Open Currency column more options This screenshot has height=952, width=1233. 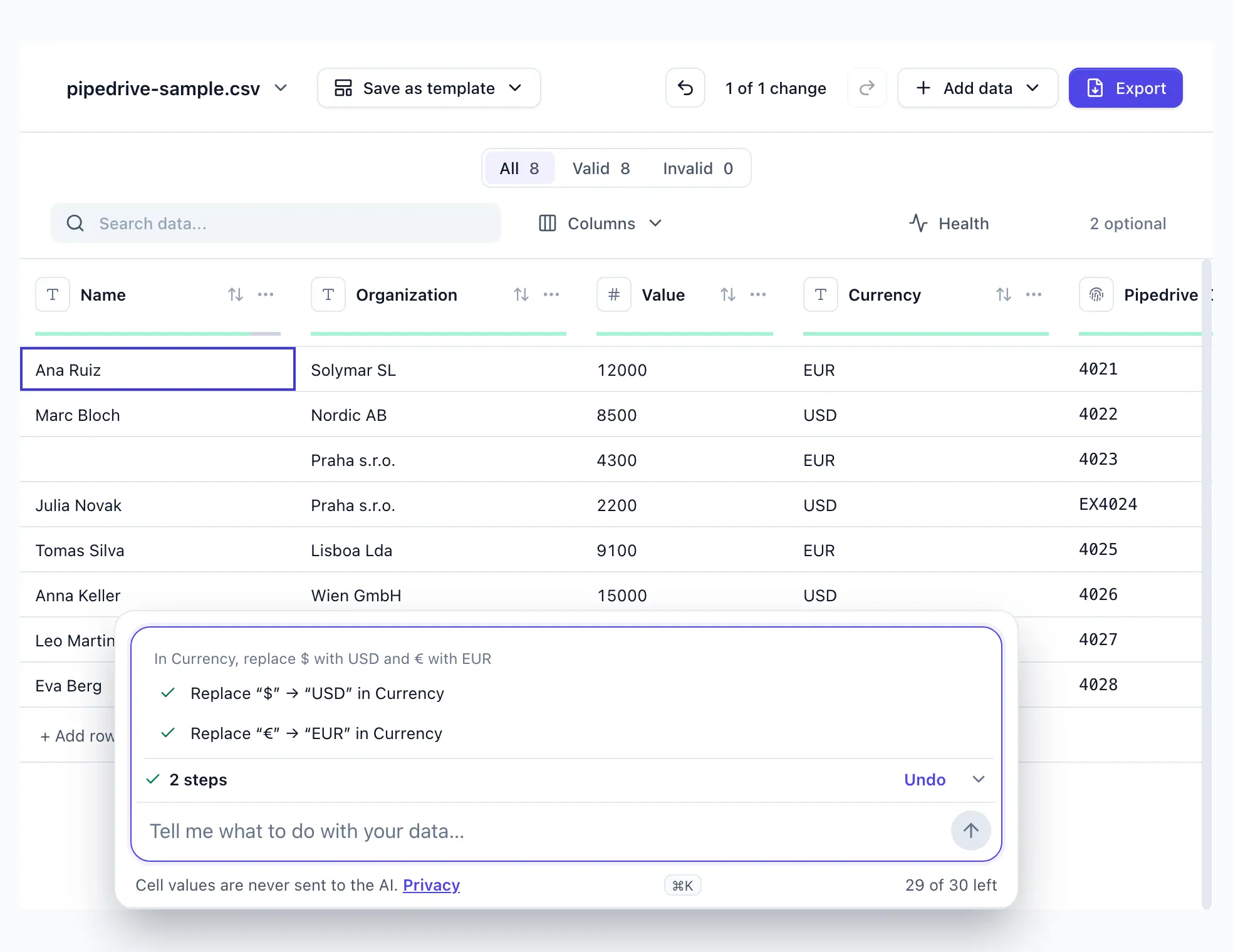pyautogui.click(x=1034, y=294)
